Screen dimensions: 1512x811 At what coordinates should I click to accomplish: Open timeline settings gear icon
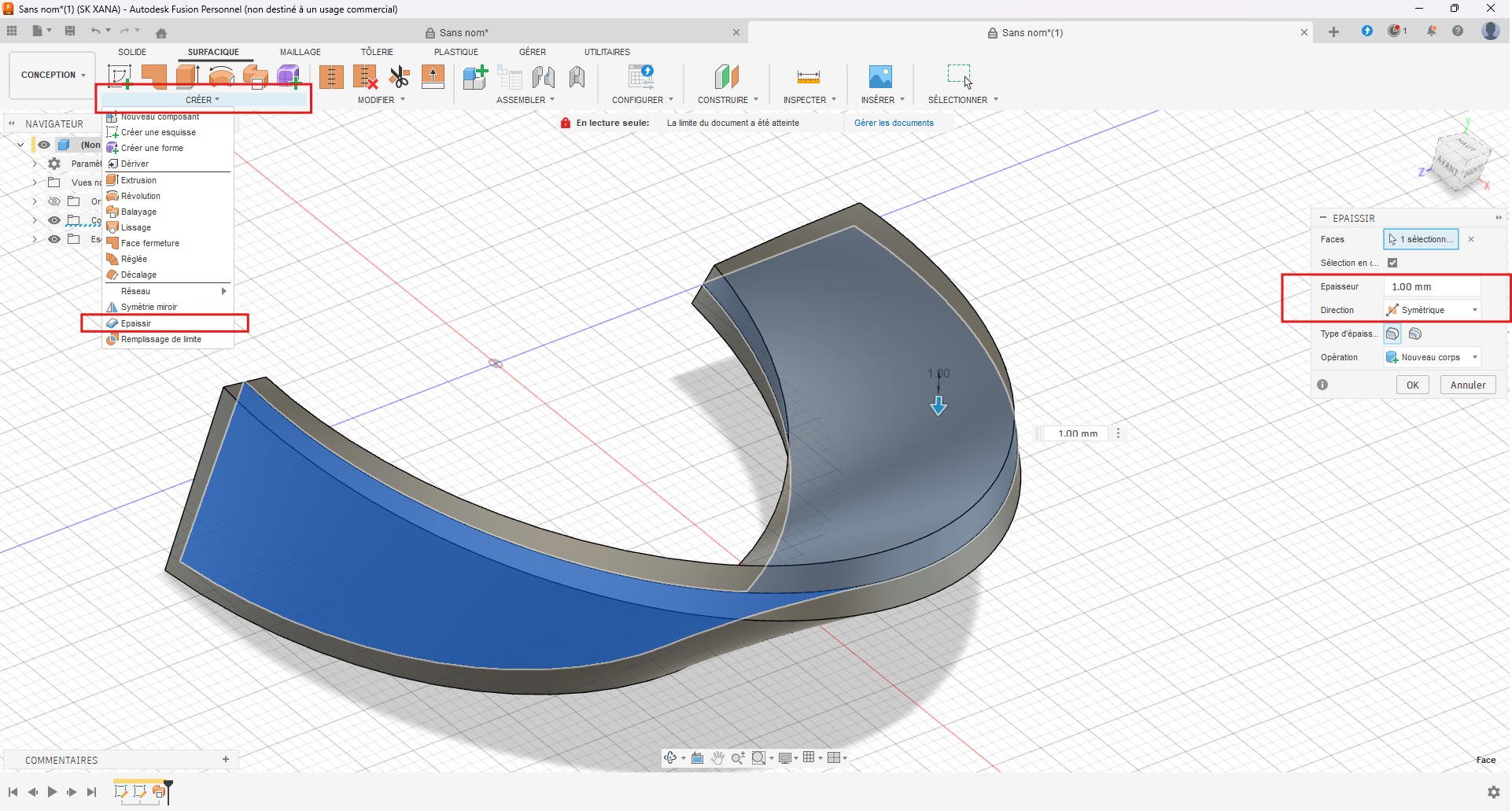(x=1493, y=792)
